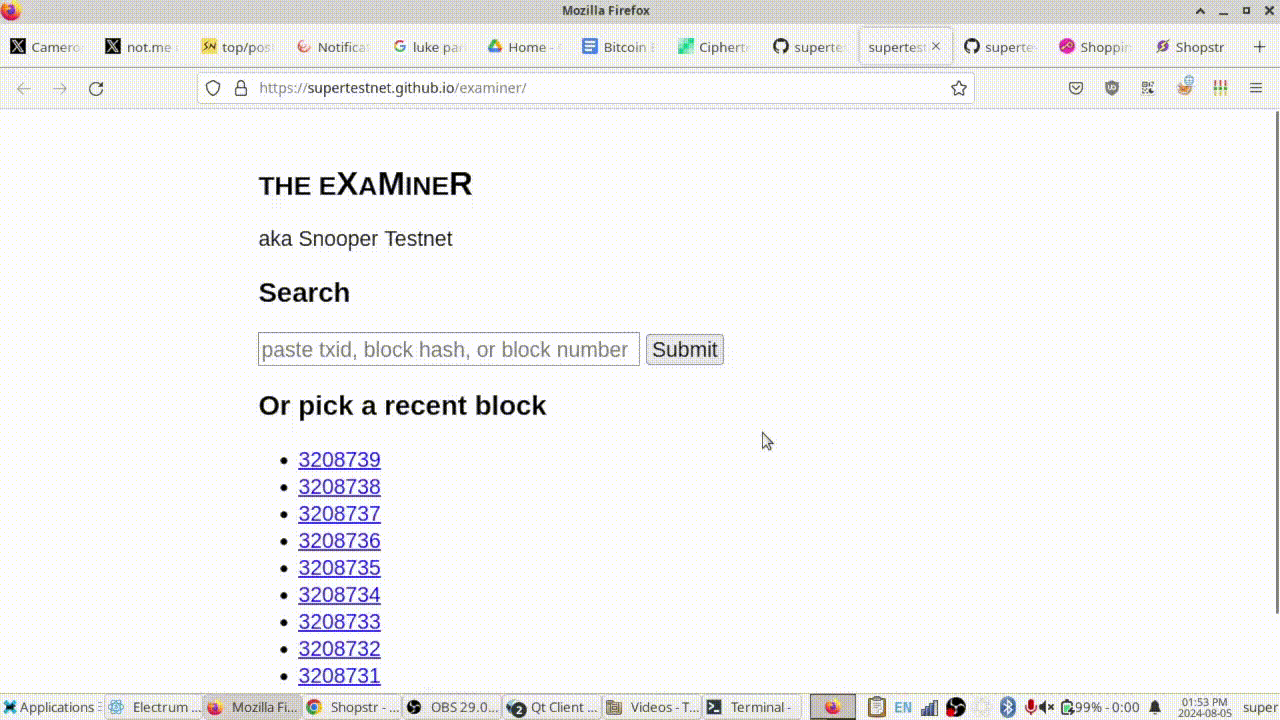Open the Bluetooth tray icon

[x=1007, y=707]
